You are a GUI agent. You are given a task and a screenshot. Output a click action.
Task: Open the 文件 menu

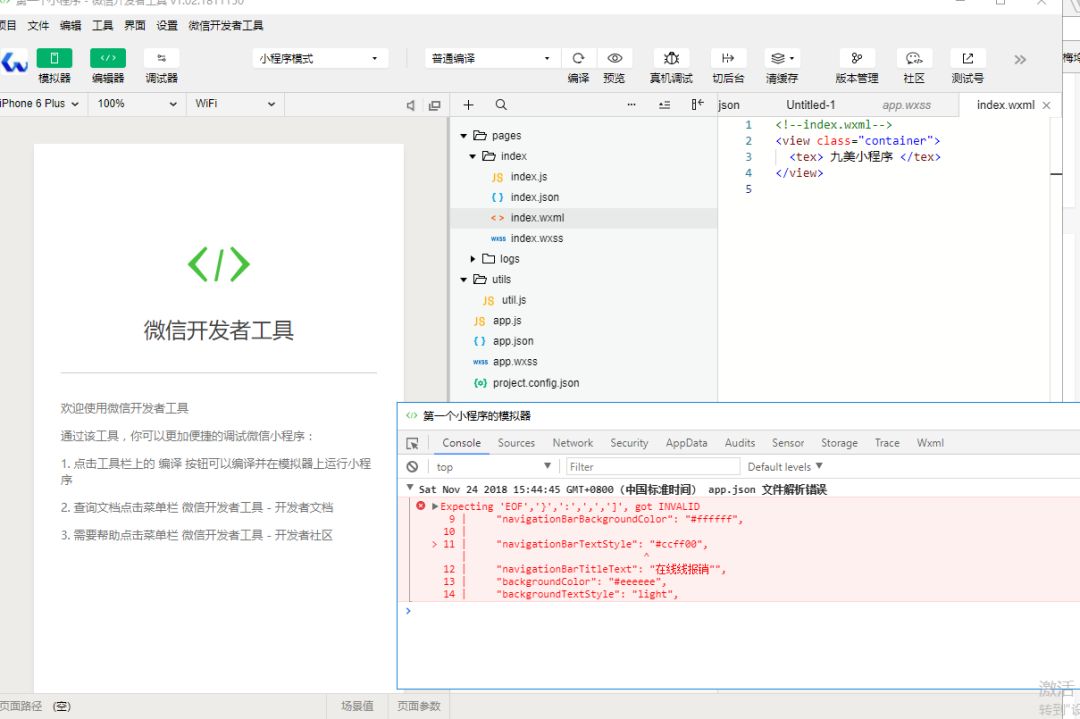(39, 25)
